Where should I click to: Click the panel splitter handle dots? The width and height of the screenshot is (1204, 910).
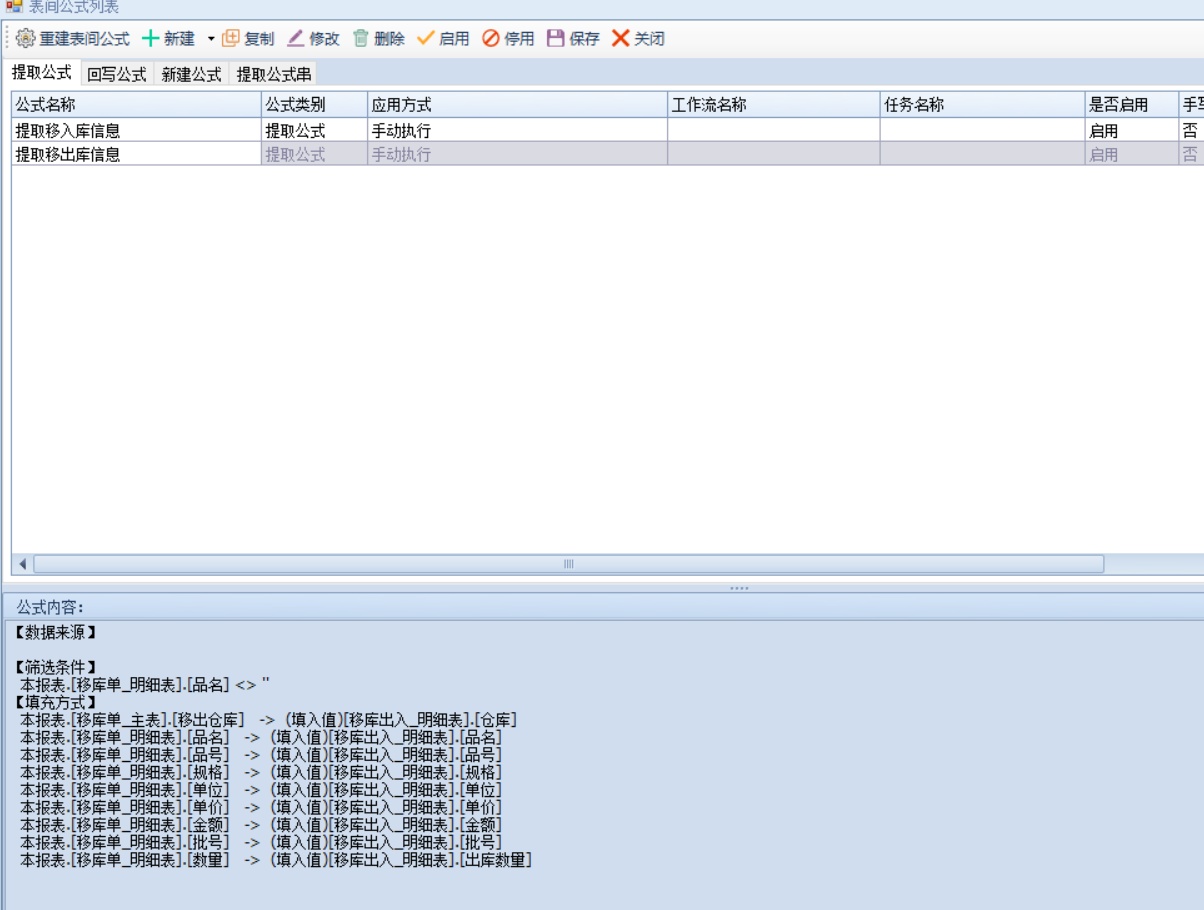[739, 588]
